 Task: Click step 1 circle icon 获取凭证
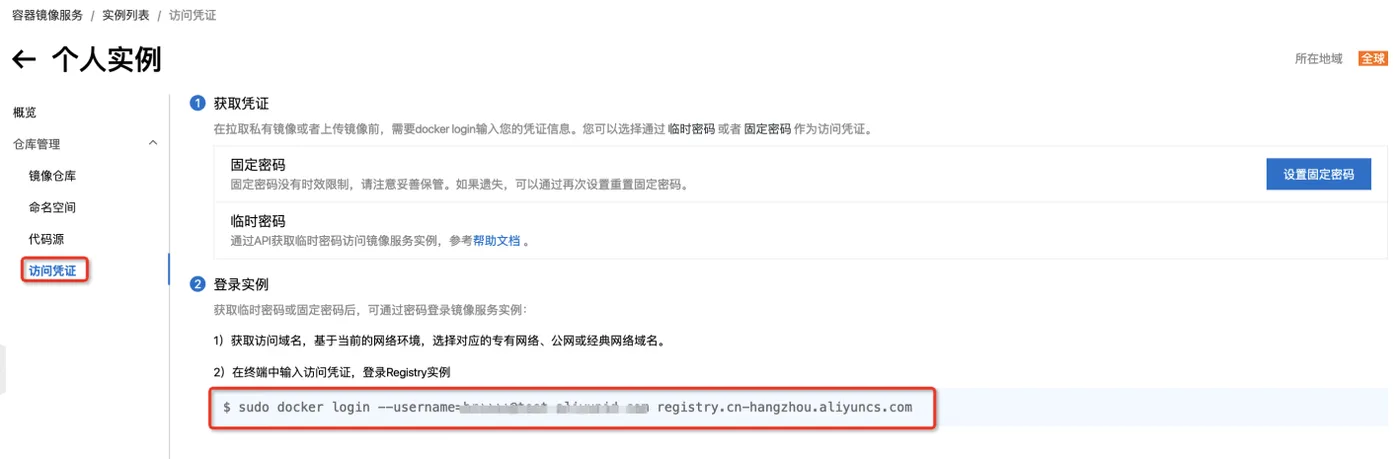coord(198,103)
